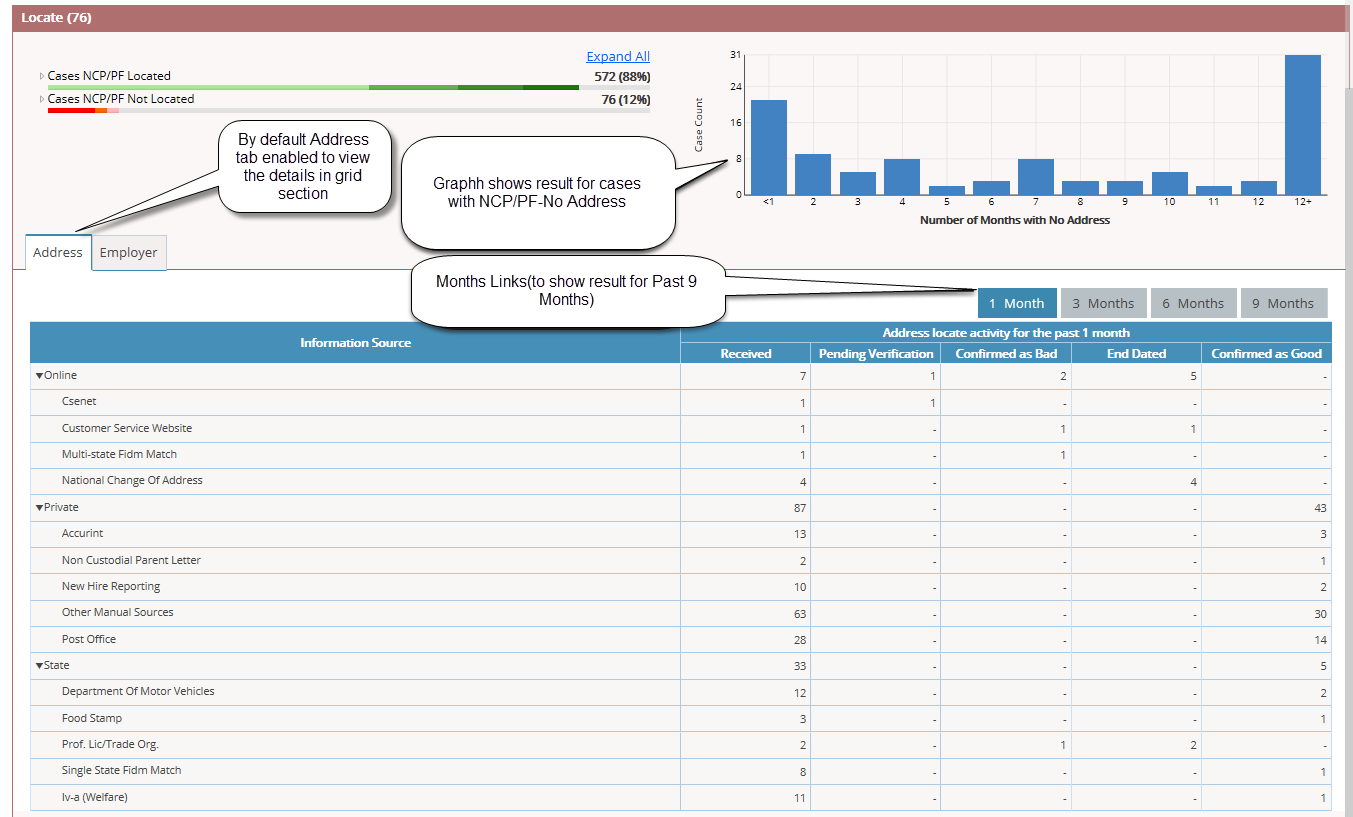Expand Cases NCP/PF Located row triangle
The height and width of the screenshot is (817, 1353).
[42, 76]
